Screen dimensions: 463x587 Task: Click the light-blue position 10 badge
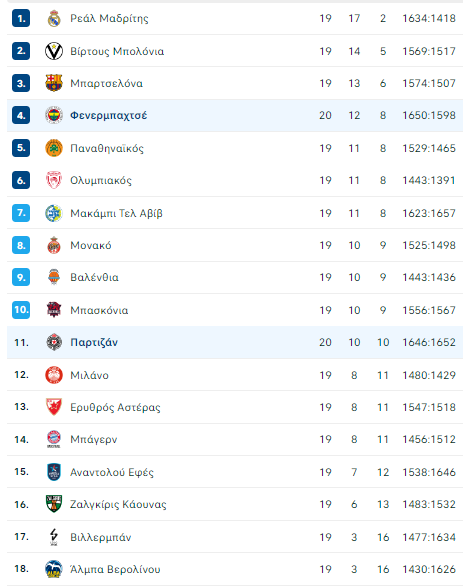tap(21, 310)
